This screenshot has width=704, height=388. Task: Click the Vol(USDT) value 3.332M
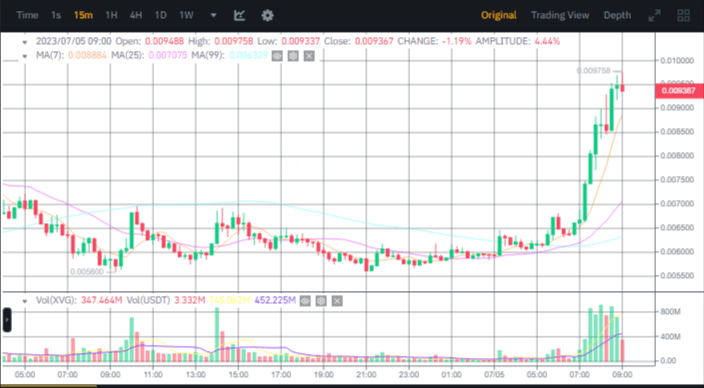pyautogui.click(x=189, y=300)
